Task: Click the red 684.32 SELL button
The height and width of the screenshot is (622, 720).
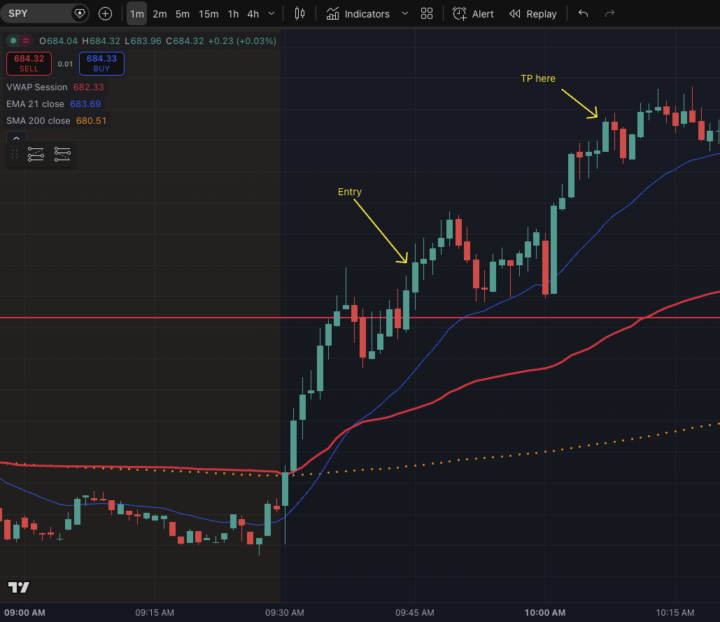Action: click(29, 63)
